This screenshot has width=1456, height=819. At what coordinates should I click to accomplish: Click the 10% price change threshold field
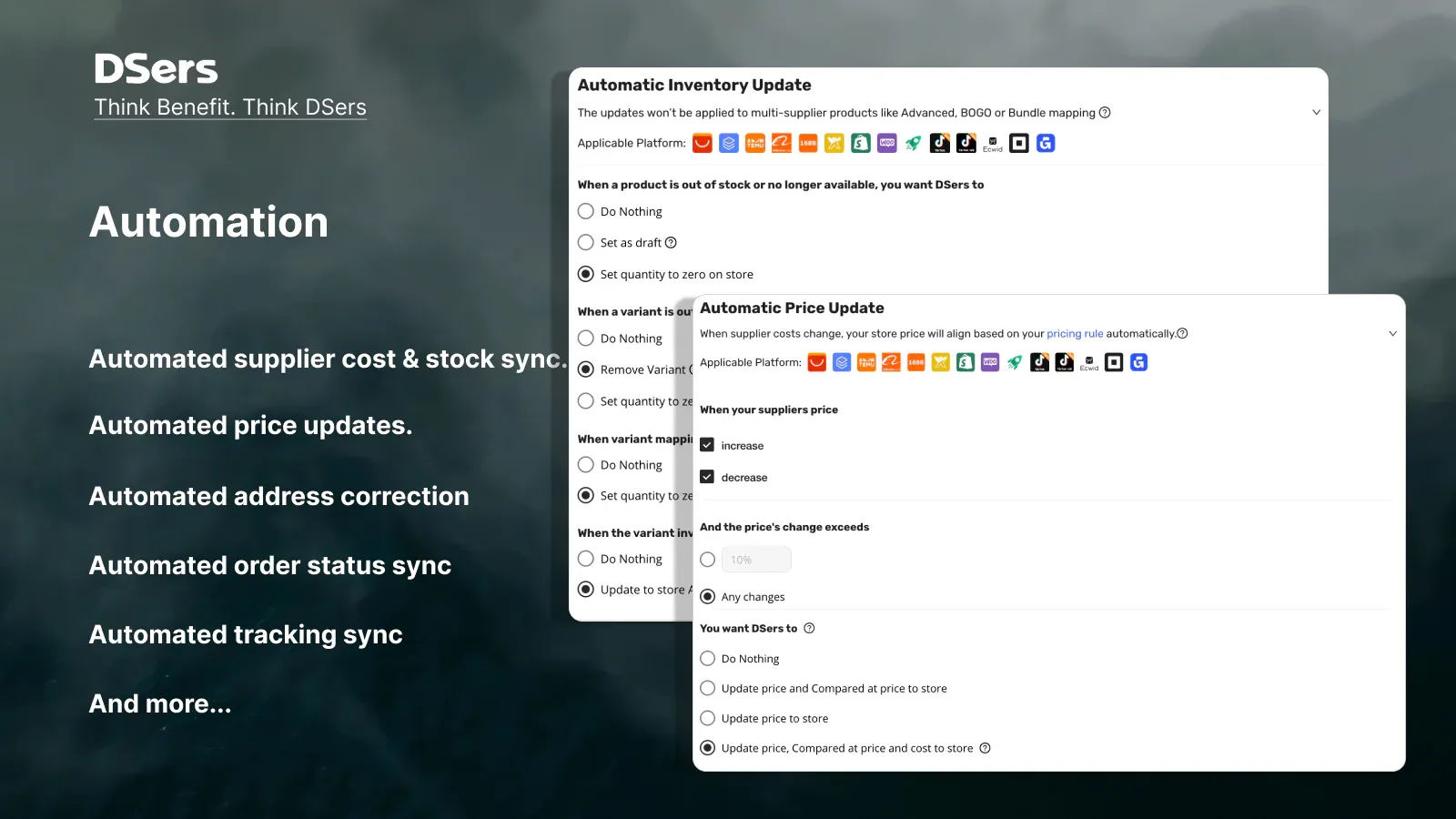coord(756,560)
